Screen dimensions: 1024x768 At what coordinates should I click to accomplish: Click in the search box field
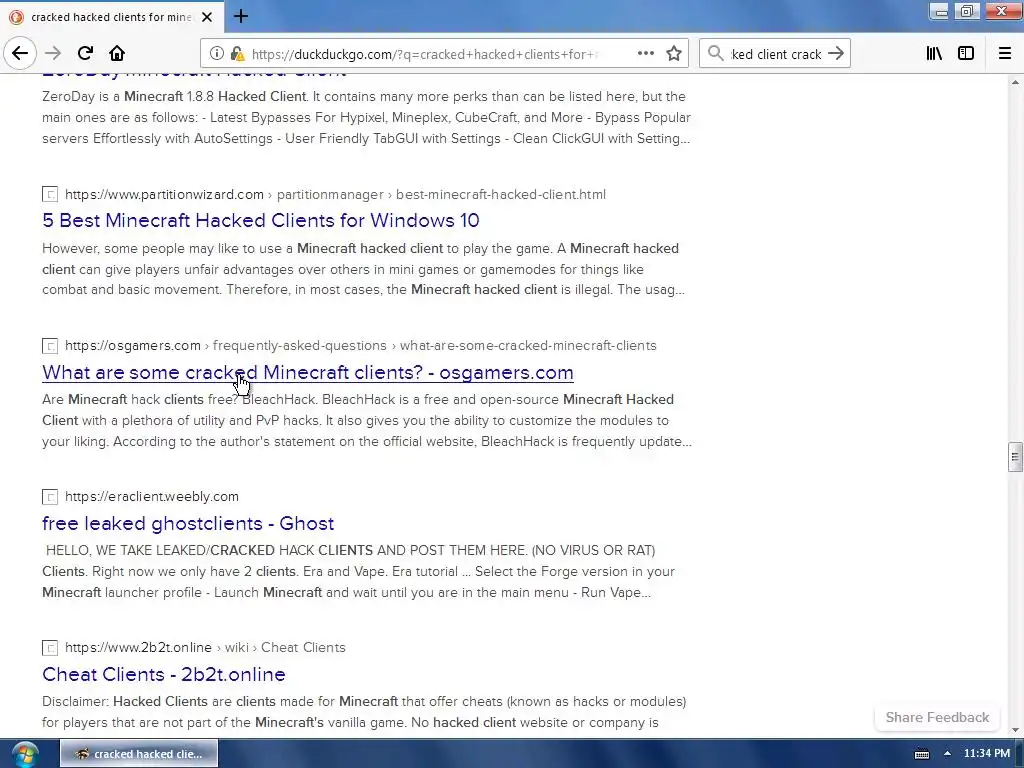[x=776, y=54]
